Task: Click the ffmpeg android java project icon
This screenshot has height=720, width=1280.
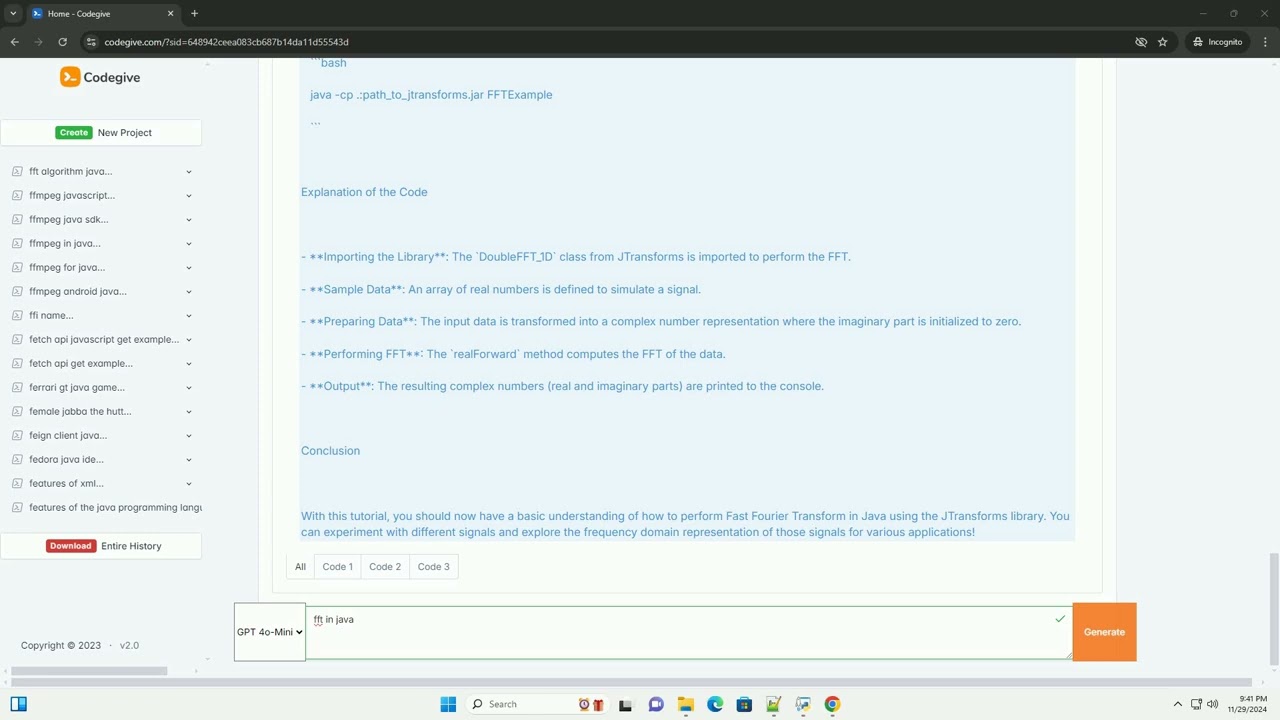Action: click(17, 292)
